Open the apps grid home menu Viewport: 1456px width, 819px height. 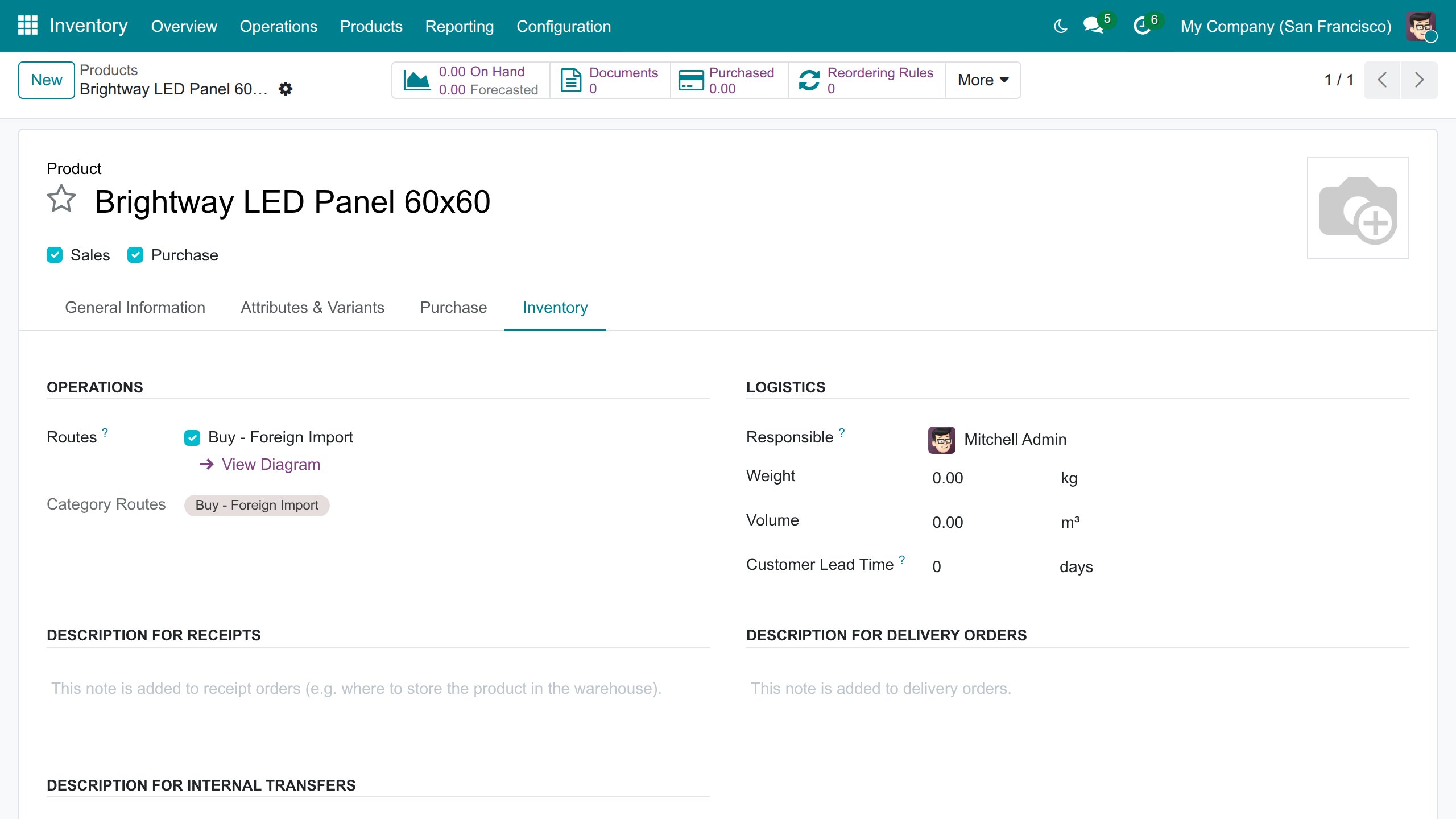click(x=27, y=26)
